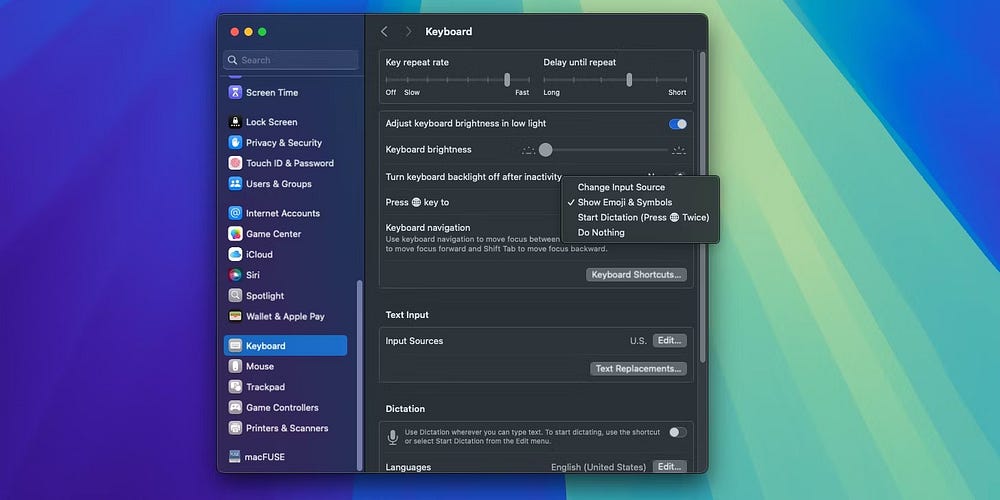Click the iCloud cloud icon
Screen dimensions: 1000x500
click(x=235, y=254)
